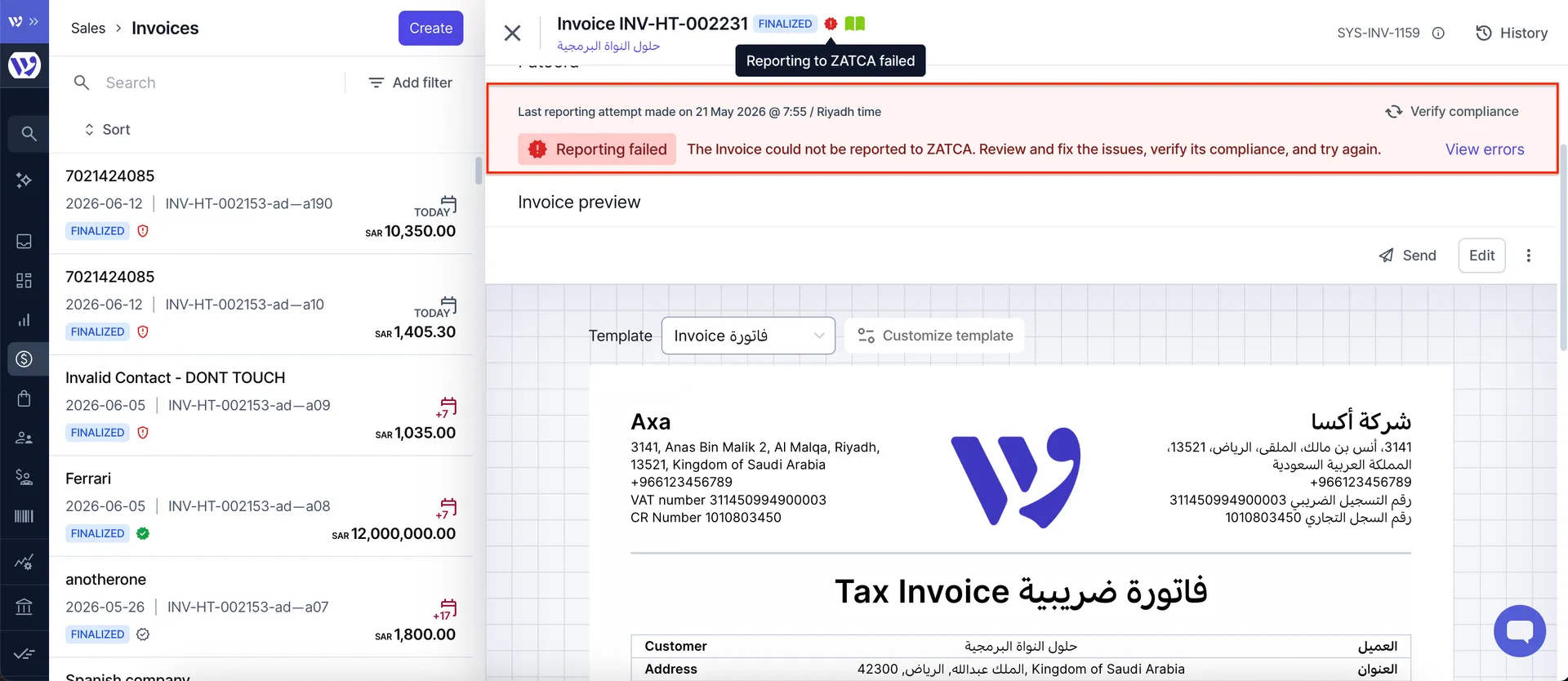This screenshot has height=681, width=1568.
Task: Click the Create invoice button
Action: [x=430, y=28]
